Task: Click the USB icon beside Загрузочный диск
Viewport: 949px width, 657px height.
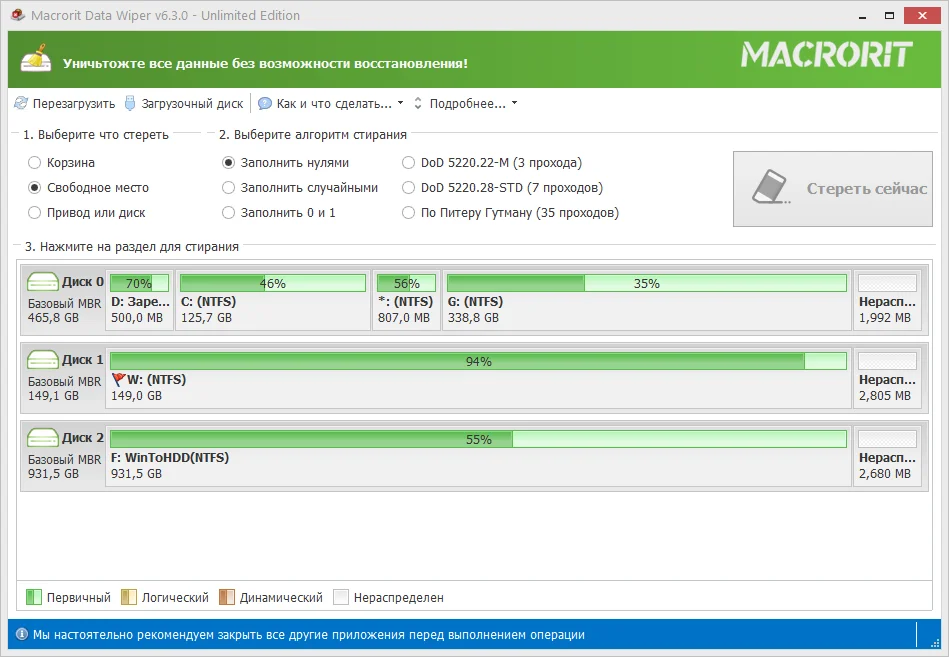Action: pyautogui.click(x=130, y=103)
